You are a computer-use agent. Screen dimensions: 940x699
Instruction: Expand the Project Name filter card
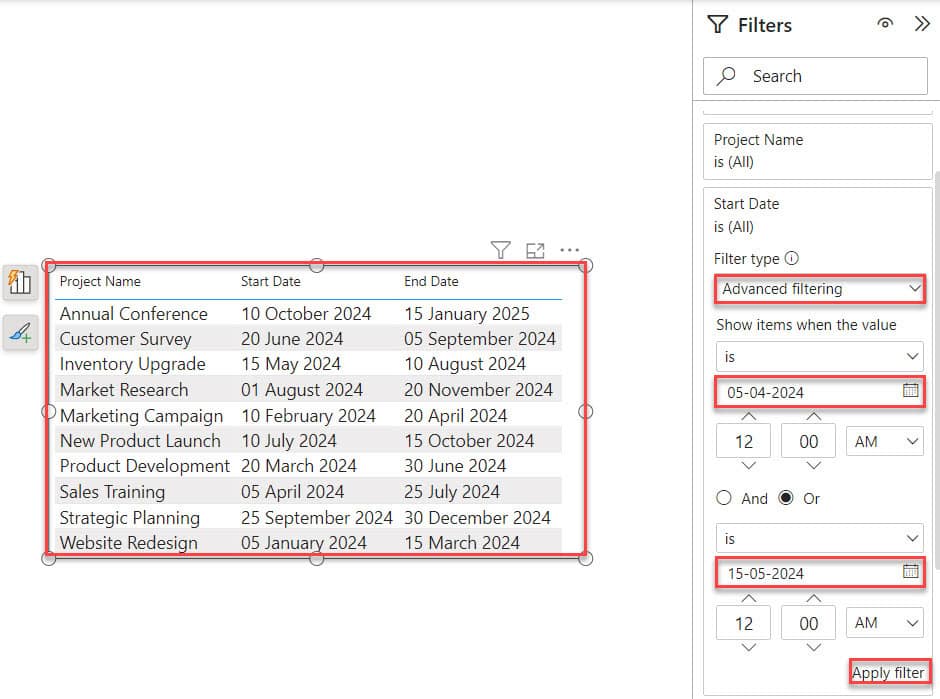[x=818, y=151]
